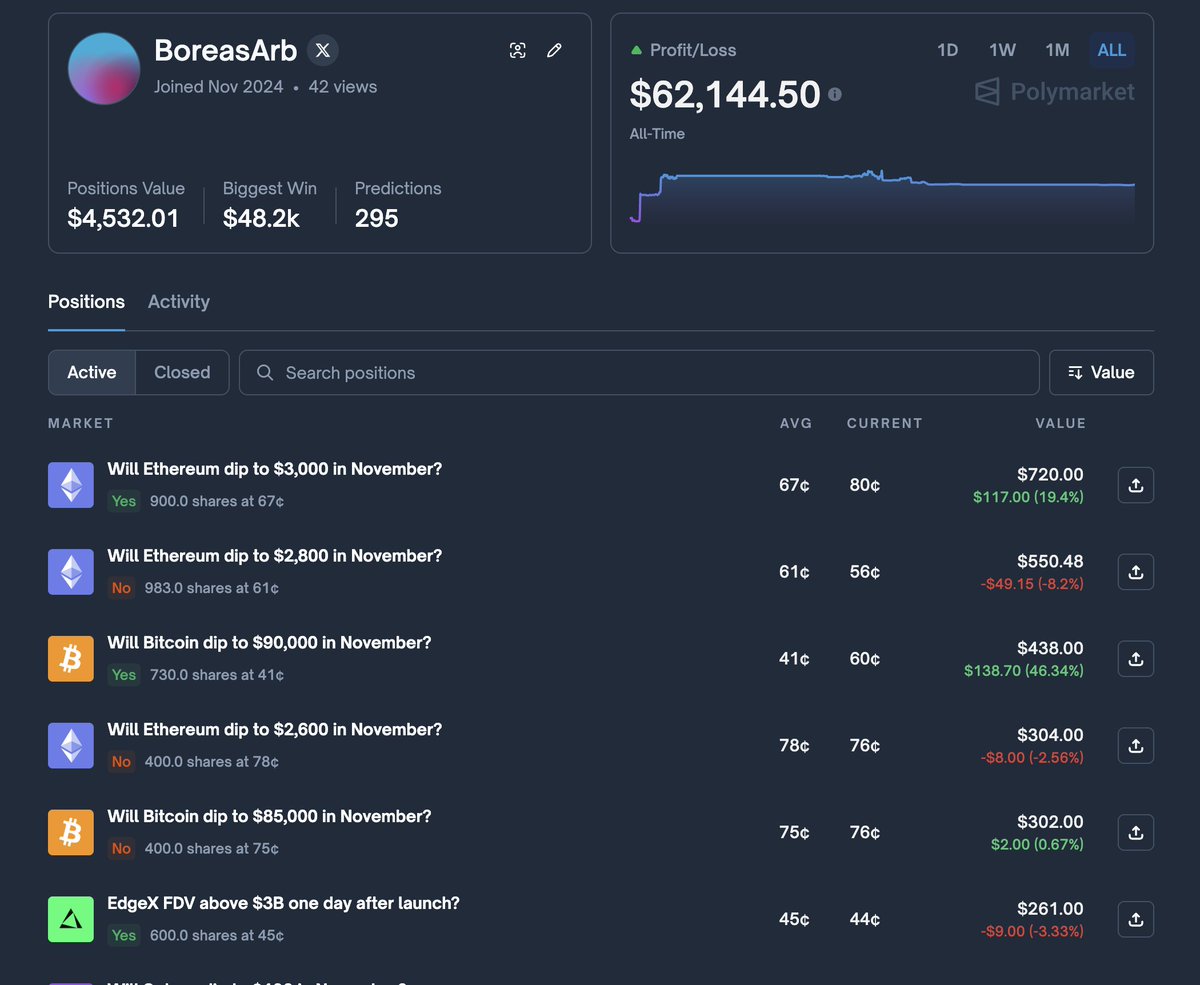Click the info icon next to $62,144.50
This screenshot has height=985, width=1200.
click(835, 94)
